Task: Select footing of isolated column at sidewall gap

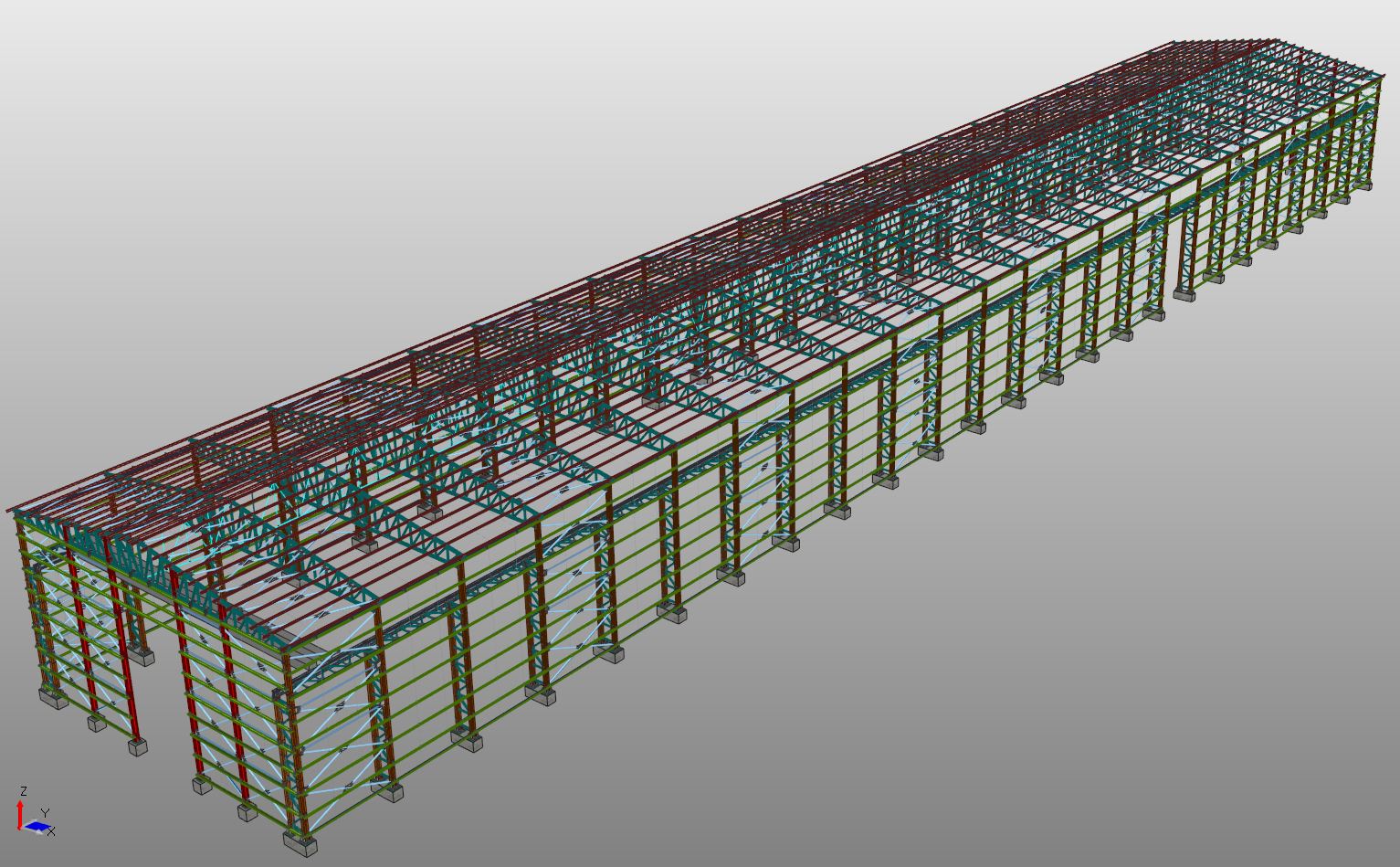Action: (x=1184, y=294)
